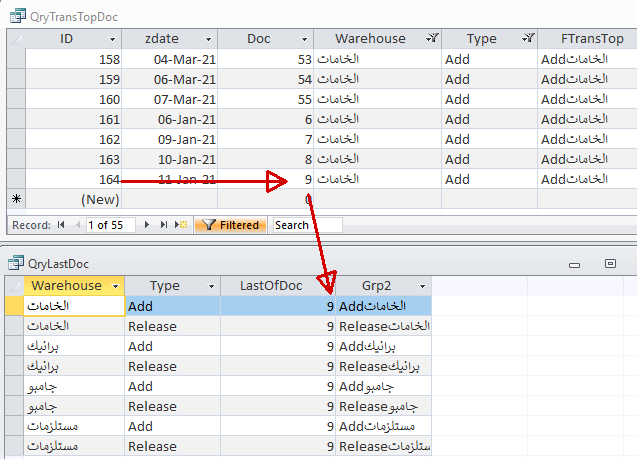Open Grp2 column dropdown arrow
Image resolution: width=637 pixels, height=459 pixels.
point(422,286)
